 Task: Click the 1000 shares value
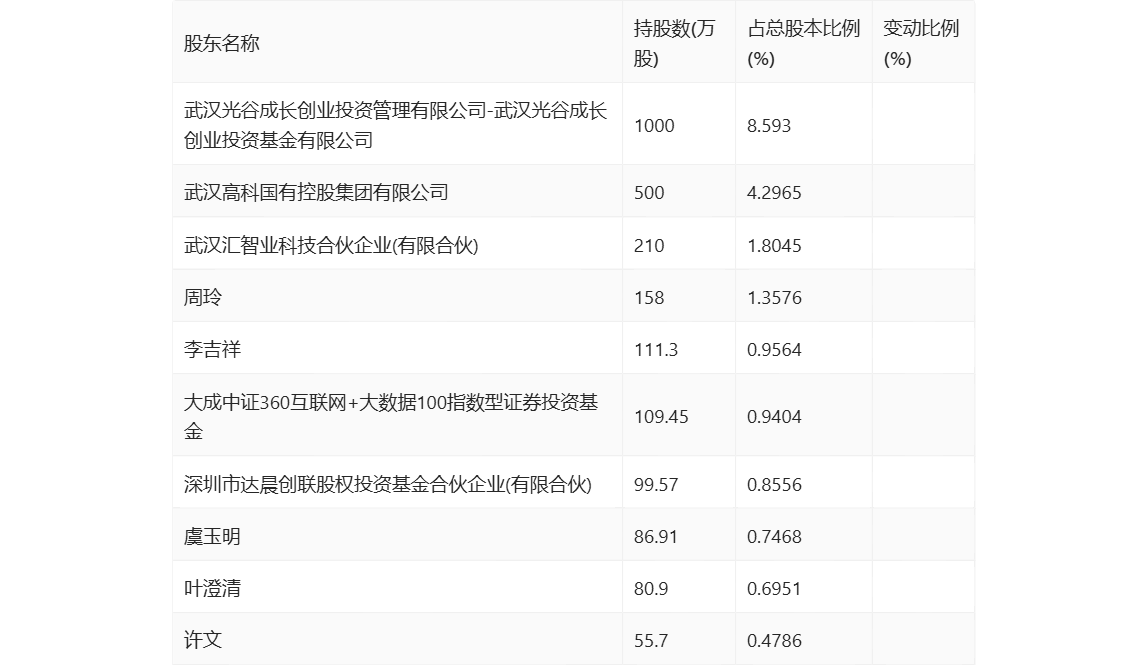point(654,126)
